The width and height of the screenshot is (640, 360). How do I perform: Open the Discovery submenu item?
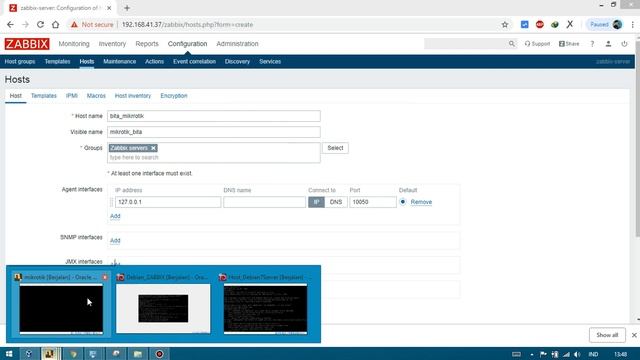tap(237, 62)
